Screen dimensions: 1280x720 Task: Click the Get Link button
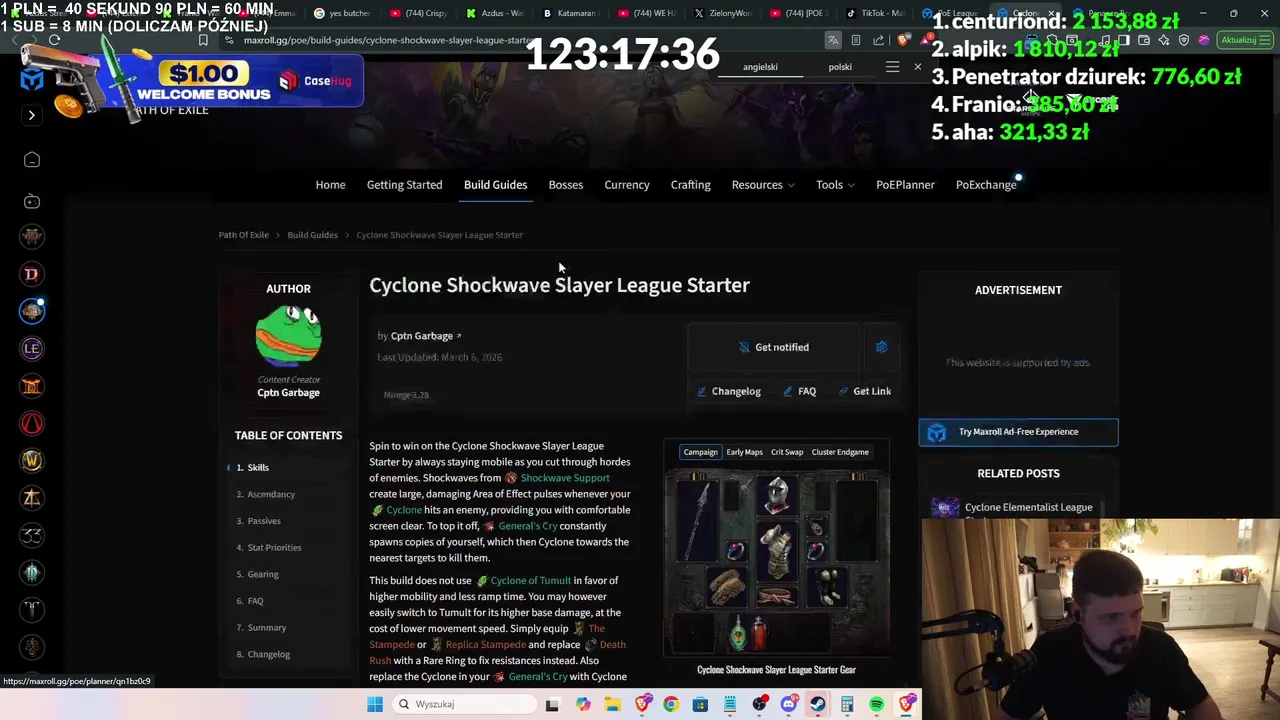864,391
